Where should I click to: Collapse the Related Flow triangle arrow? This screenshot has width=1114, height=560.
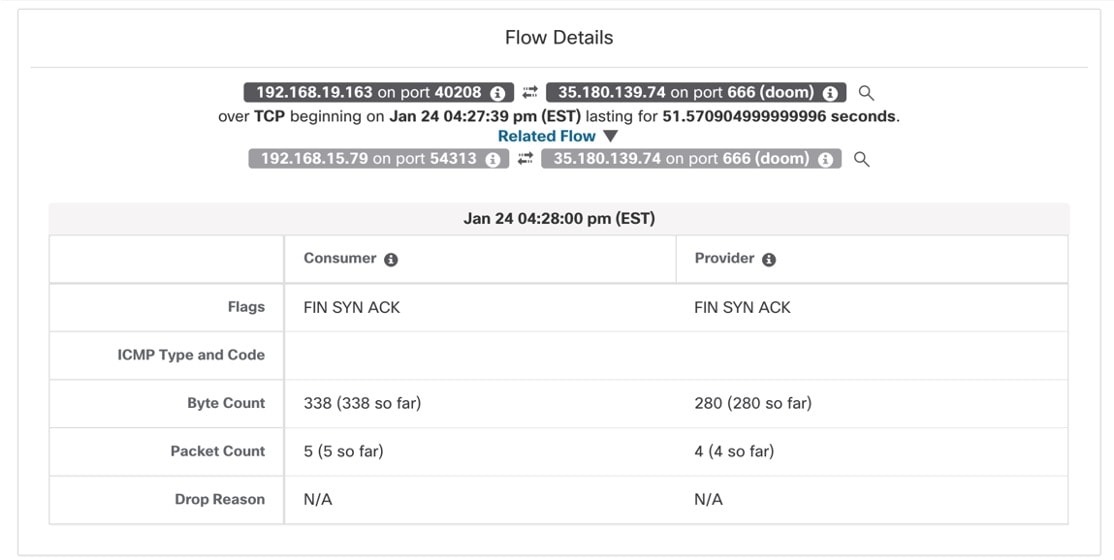pos(611,136)
